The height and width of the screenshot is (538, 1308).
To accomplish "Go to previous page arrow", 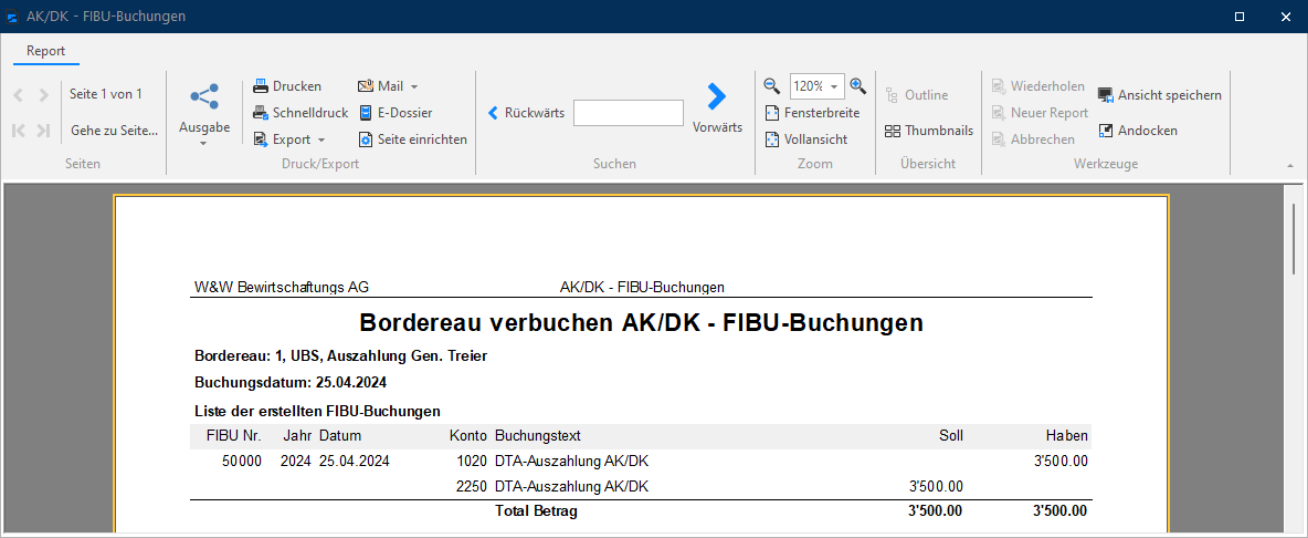I will tap(18, 95).
